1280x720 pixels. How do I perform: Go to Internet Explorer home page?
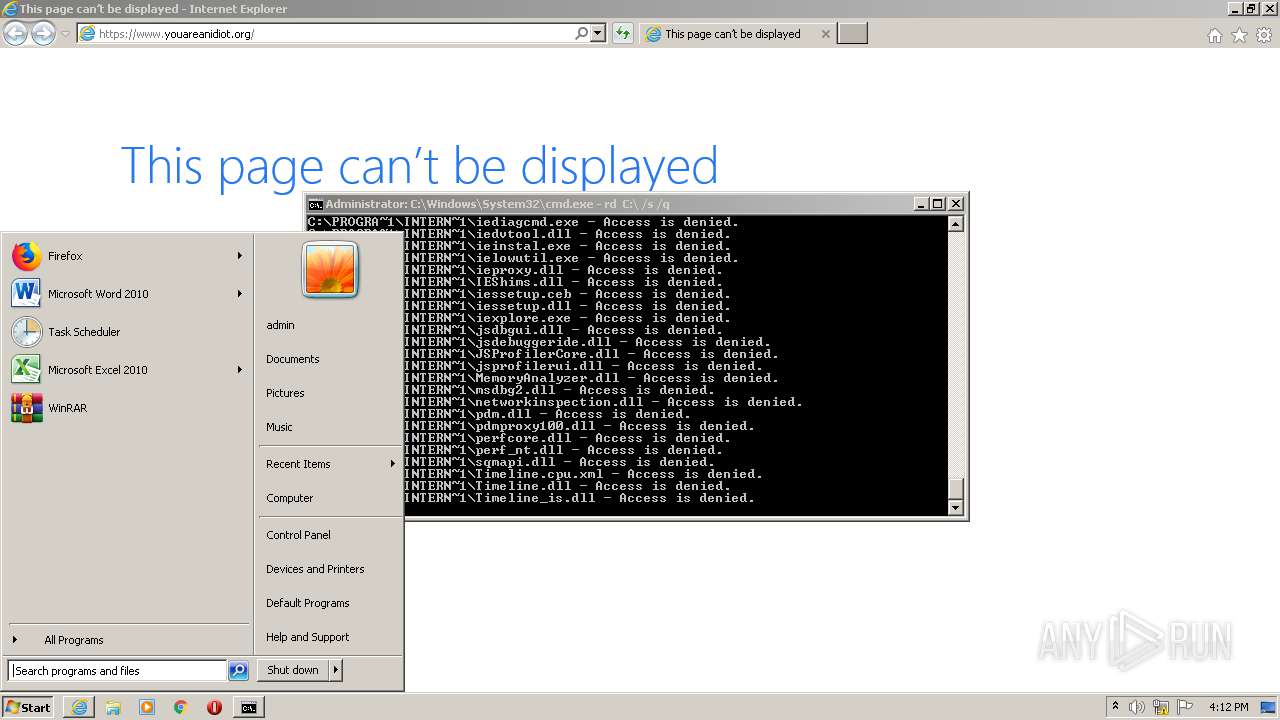coord(1215,35)
